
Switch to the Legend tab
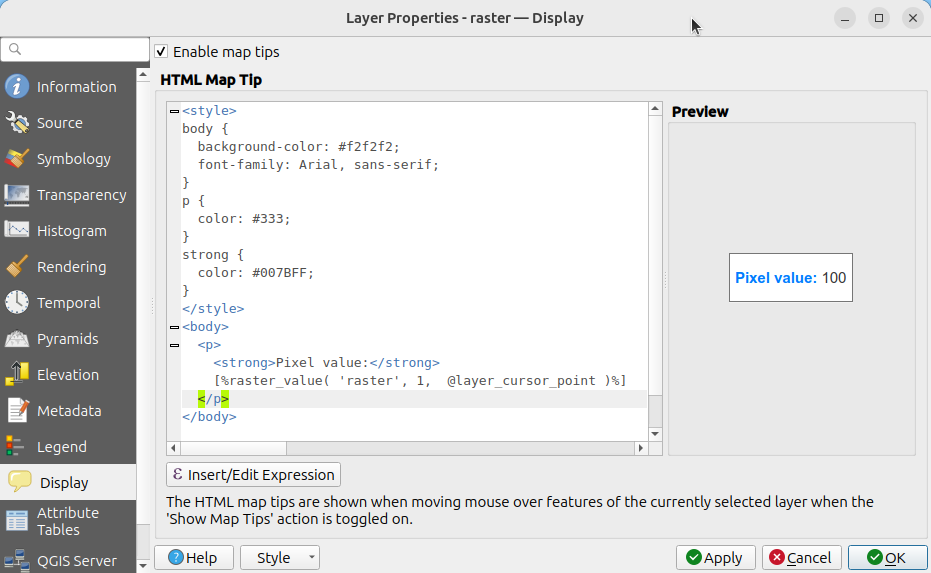click(x=61, y=447)
